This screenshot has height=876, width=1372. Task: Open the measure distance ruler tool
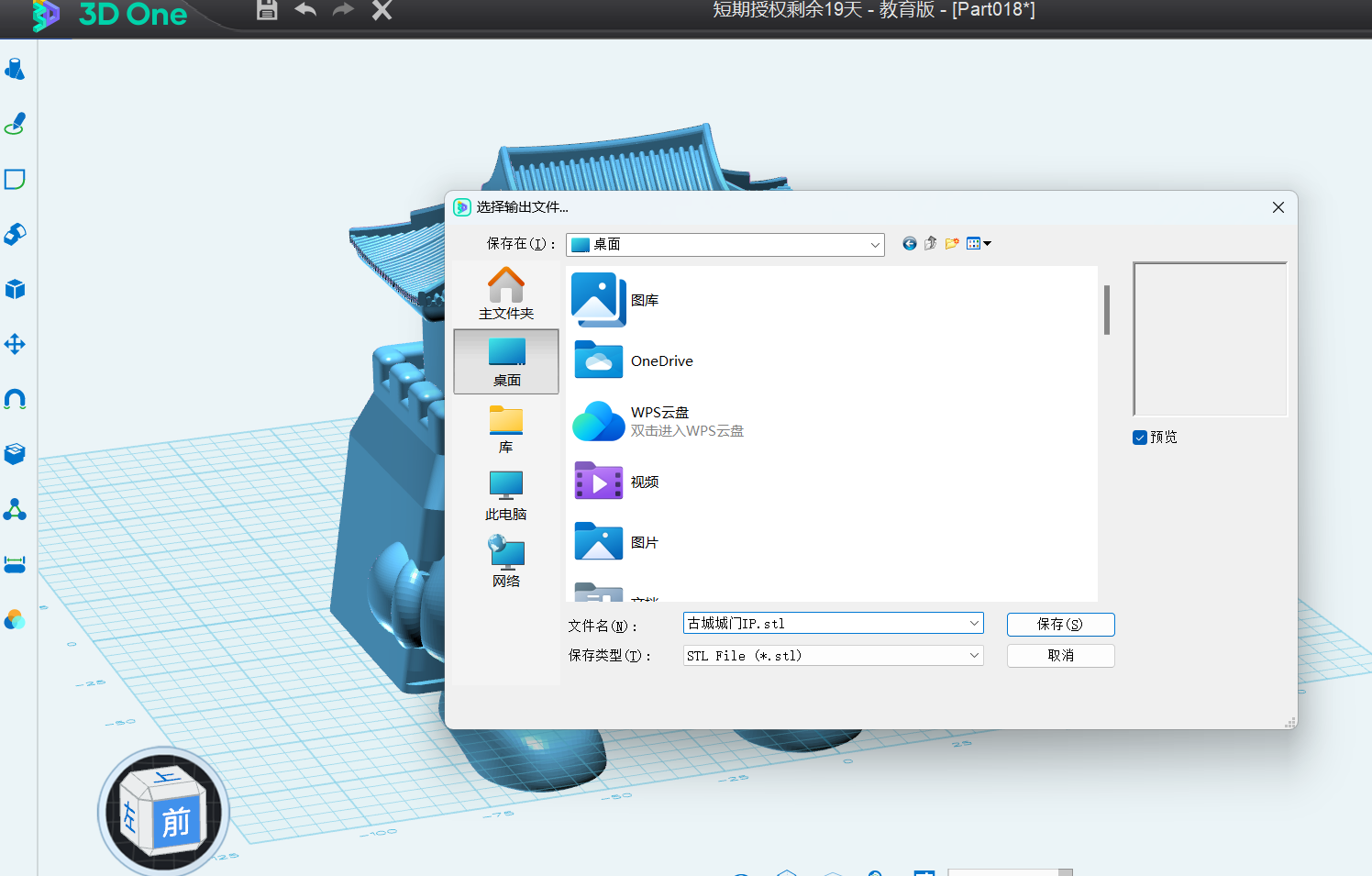[15, 564]
